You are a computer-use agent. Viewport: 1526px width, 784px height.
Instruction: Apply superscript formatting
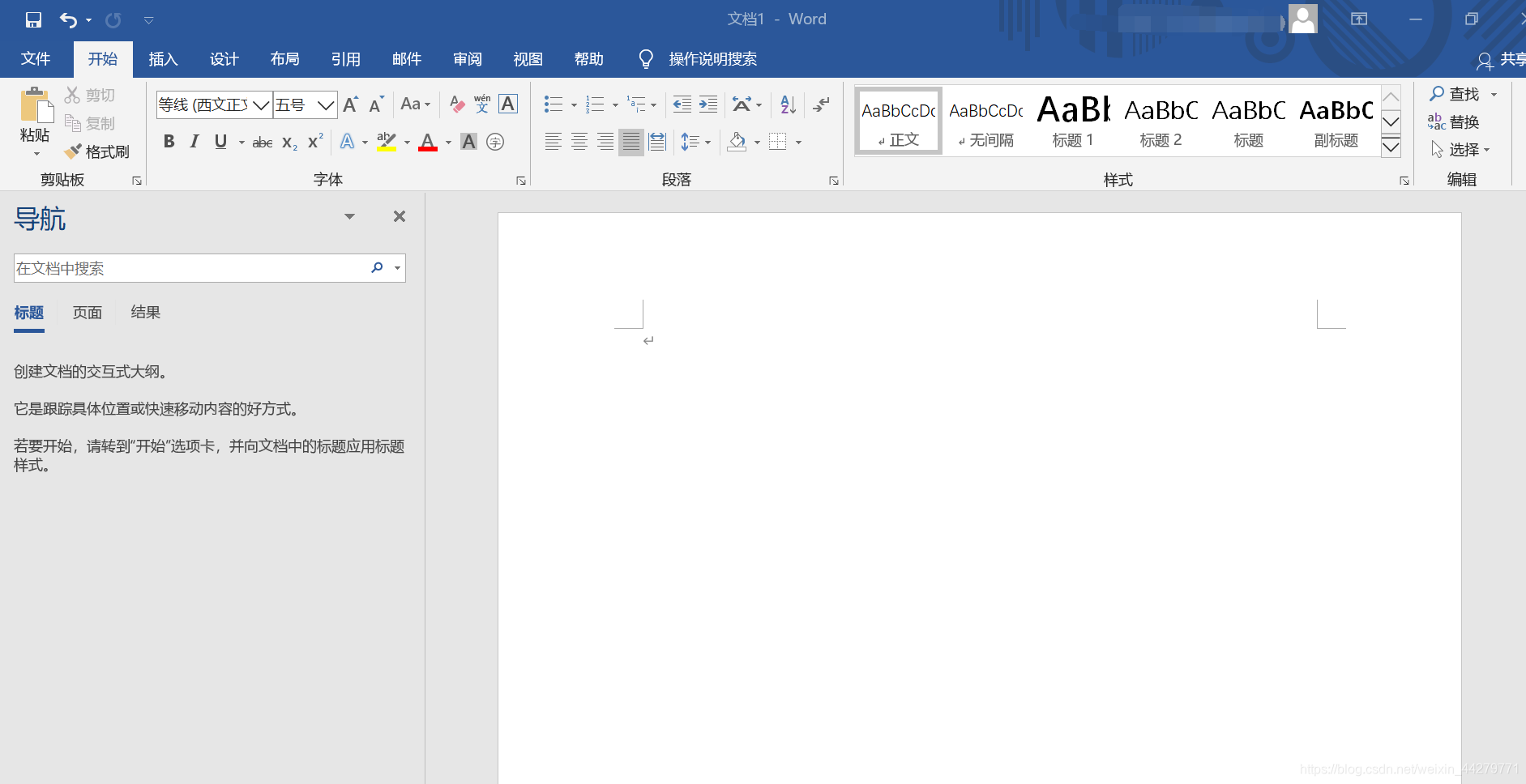point(315,142)
